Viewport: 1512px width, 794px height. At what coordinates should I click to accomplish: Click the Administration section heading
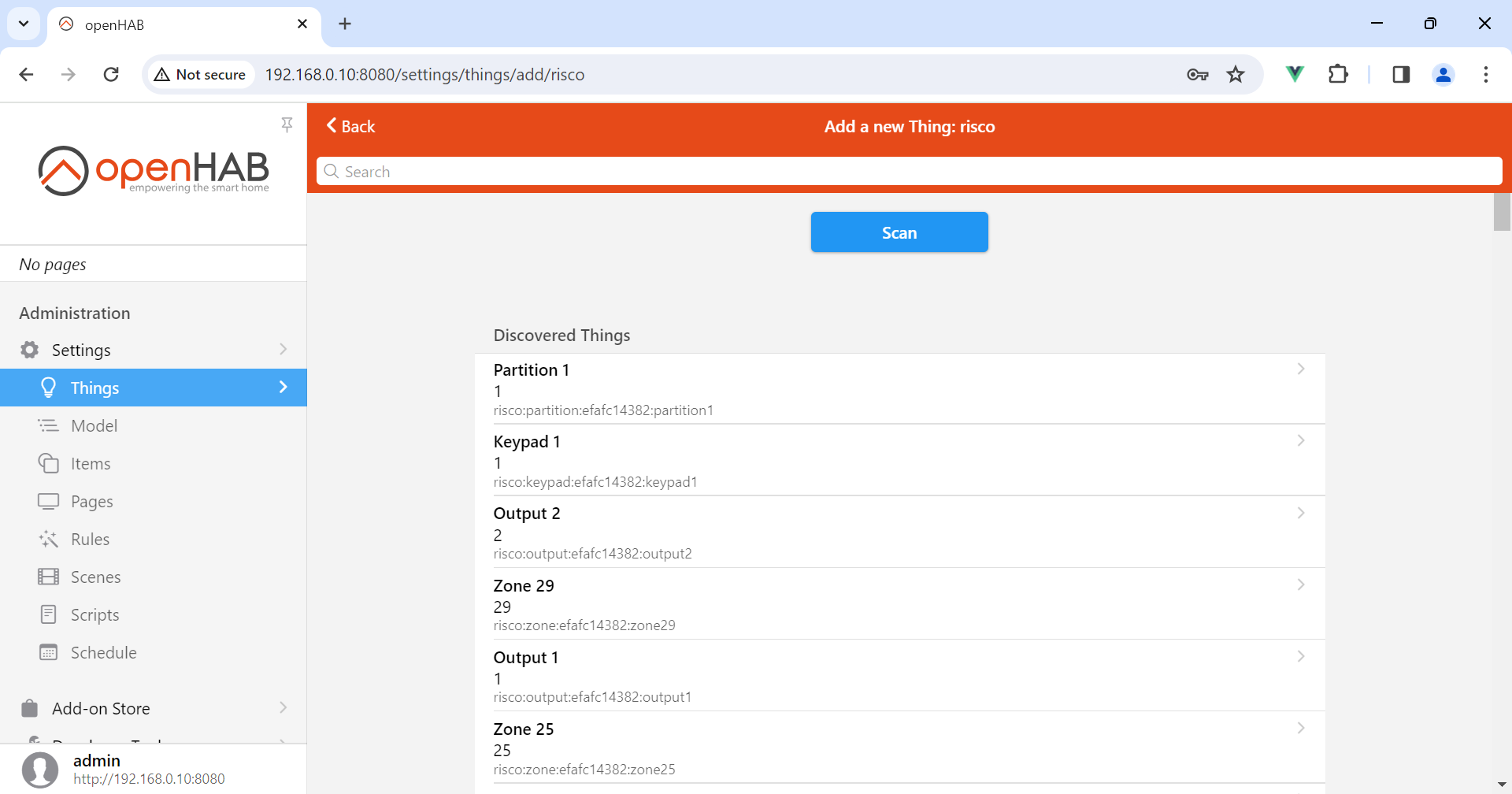75,313
